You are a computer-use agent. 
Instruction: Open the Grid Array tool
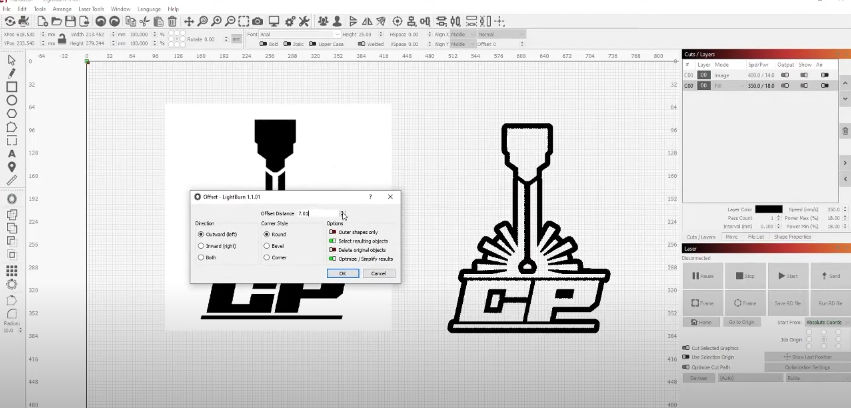tap(11, 270)
